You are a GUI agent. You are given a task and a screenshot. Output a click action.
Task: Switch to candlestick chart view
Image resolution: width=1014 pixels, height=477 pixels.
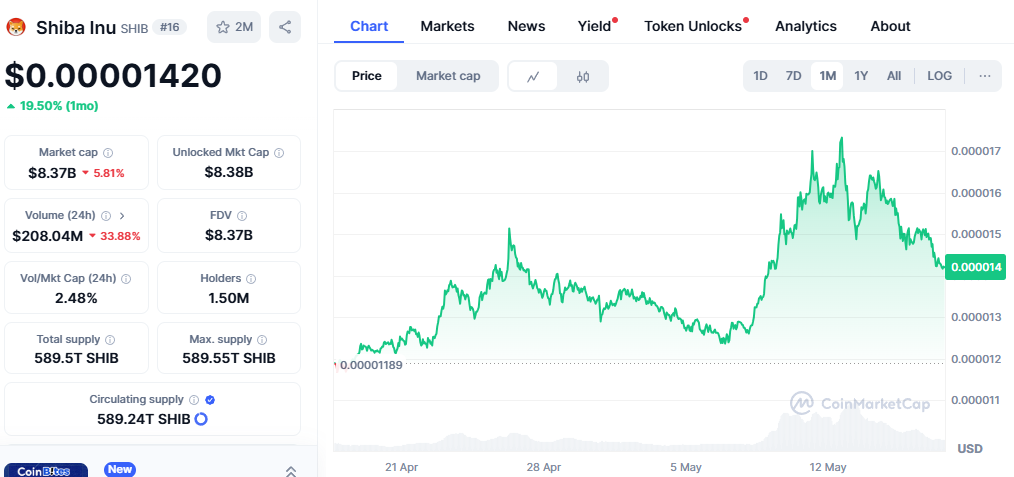(x=583, y=76)
